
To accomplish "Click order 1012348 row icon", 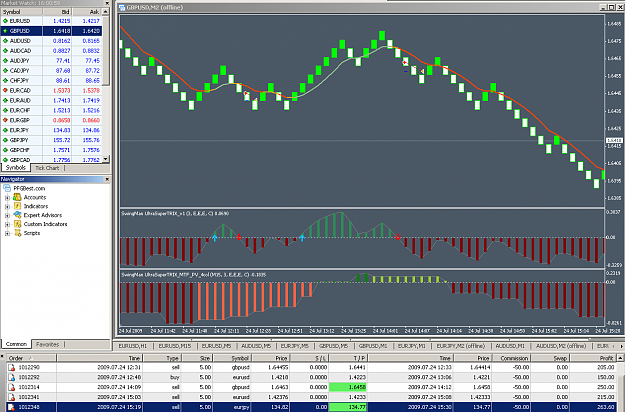I will tap(12, 407).
